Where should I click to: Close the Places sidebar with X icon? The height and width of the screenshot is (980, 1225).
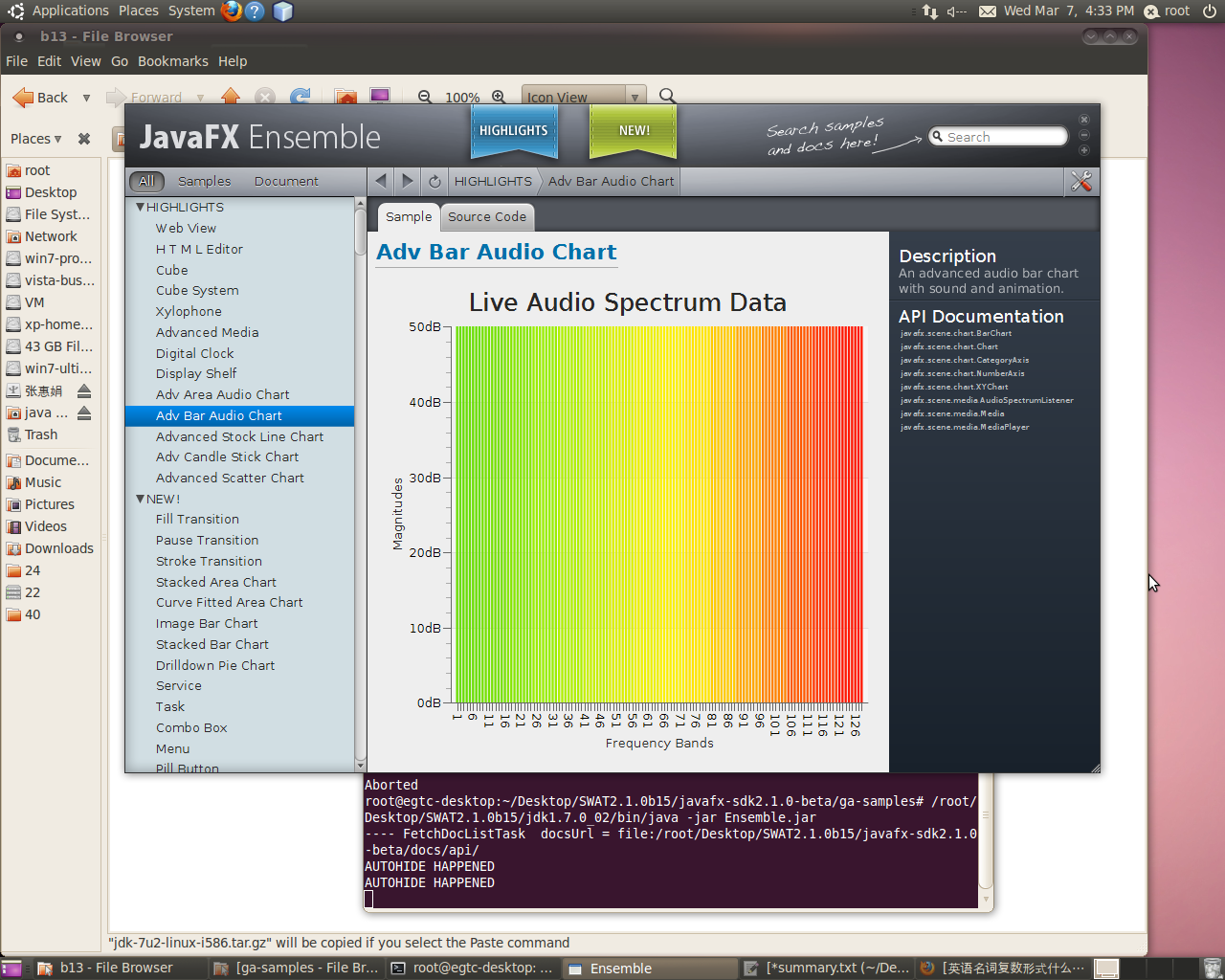coord(84,139)
